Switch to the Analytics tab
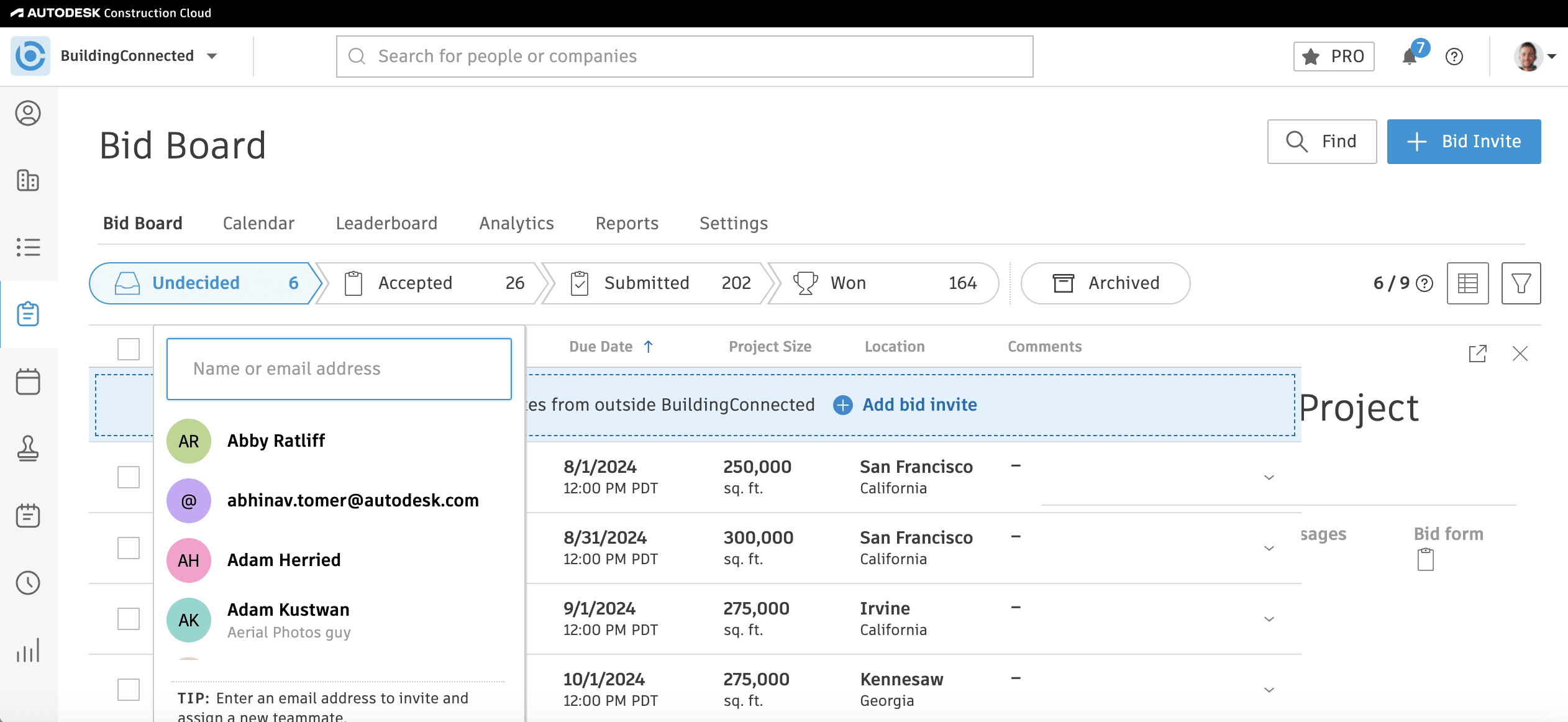Image resolution: width=1568 pixels, height=722 pixels. point(516,223)
